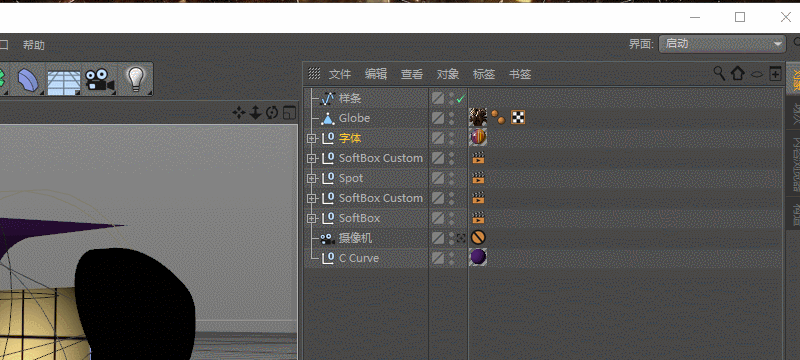The height and width of the screenshot is (360, 800).
Task: Select the 摄像机 object name
Action: [x=356, y=238]
